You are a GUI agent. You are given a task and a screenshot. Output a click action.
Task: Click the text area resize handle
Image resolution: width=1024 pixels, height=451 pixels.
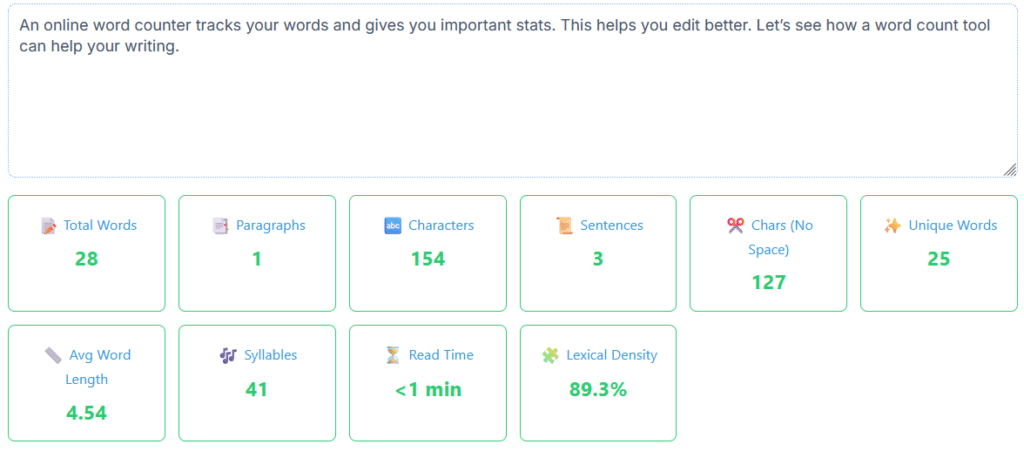pyautogui.click(x=1010, y=170)
